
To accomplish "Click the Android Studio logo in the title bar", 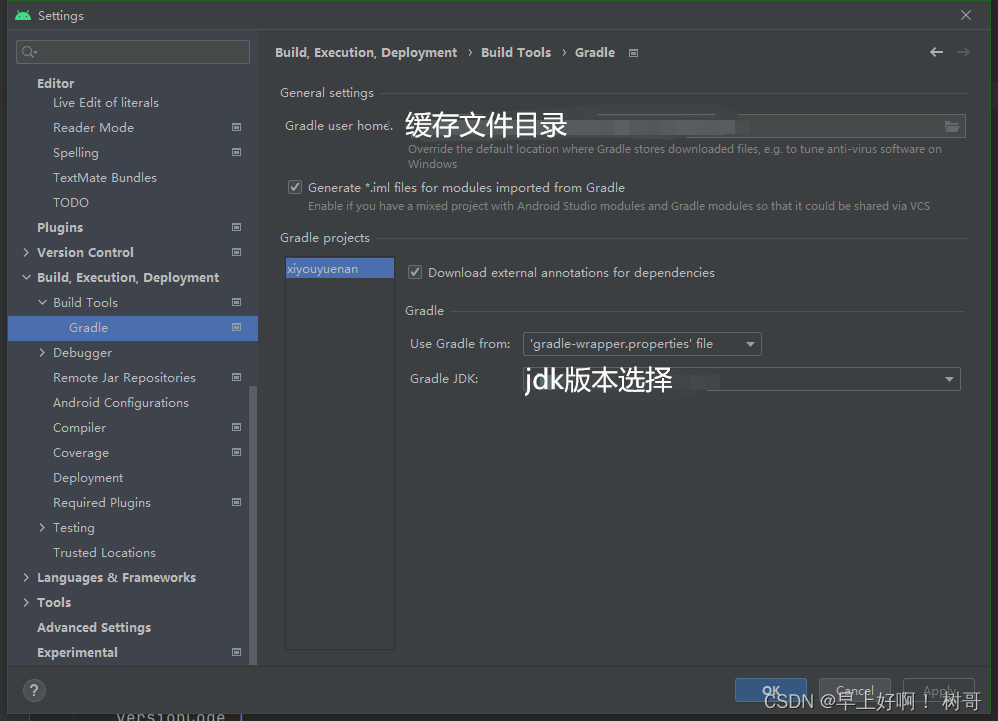I will (x=23, y=15).
